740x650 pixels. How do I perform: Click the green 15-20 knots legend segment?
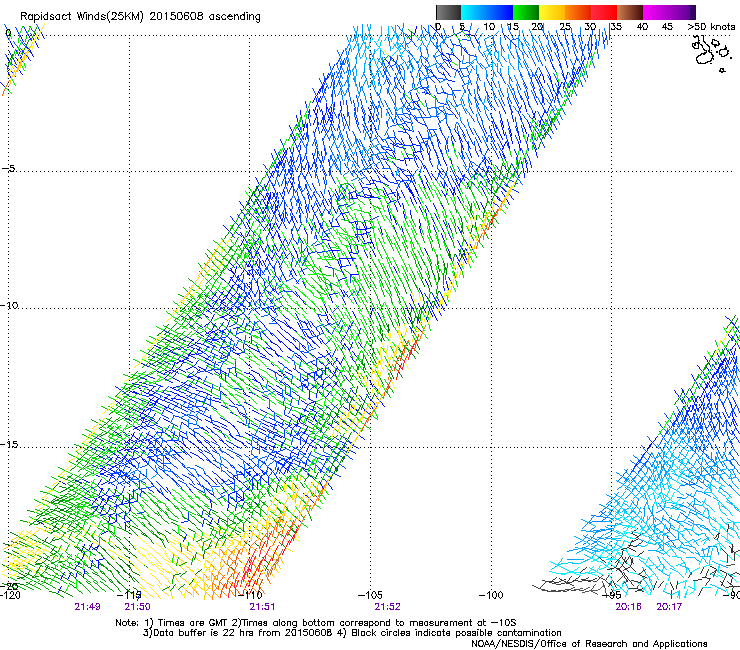[x=526, y=12]
